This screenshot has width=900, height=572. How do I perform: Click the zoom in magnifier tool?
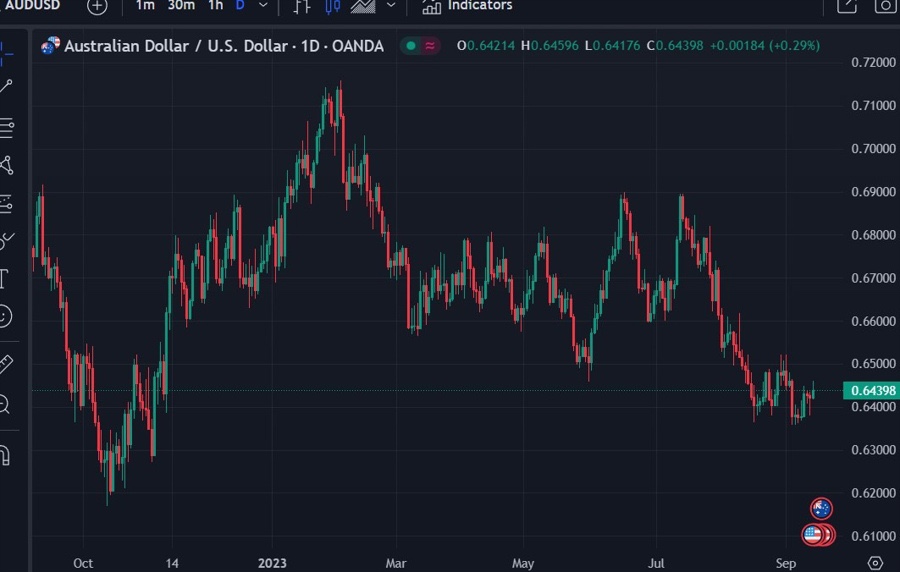click(5, 404)
